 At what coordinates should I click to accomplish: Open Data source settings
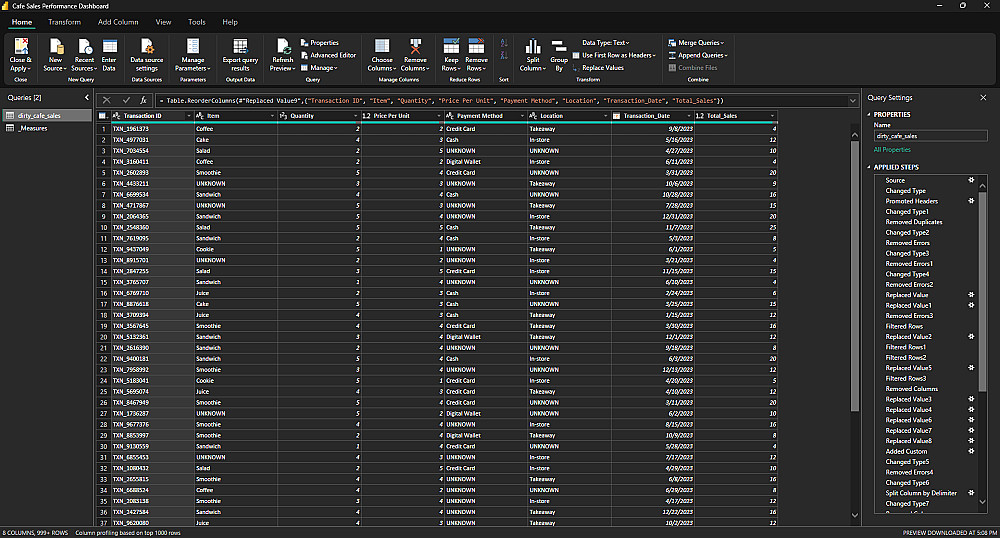tap(146, 47)
